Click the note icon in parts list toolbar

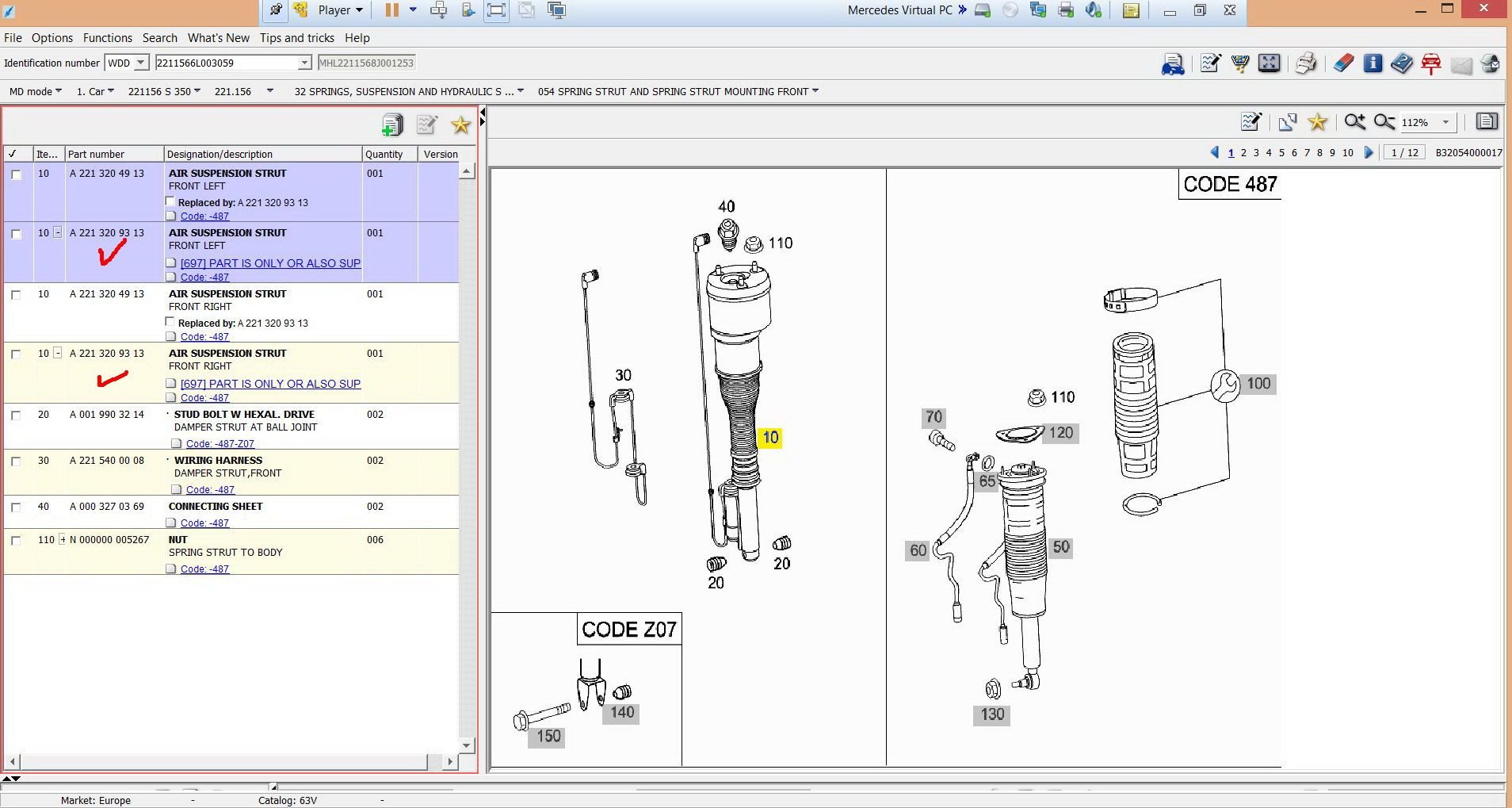click(427, 124)
